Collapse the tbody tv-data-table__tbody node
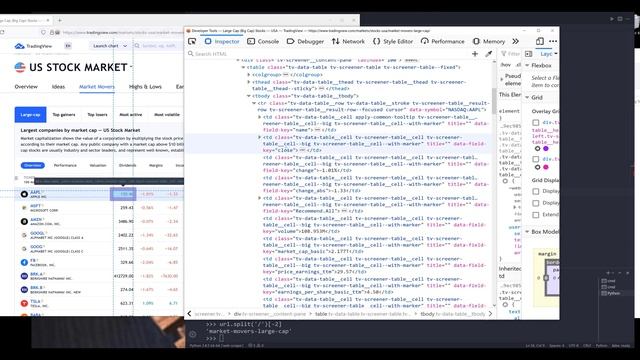Viewport: 640px width, 360px height. pos(249,96)
